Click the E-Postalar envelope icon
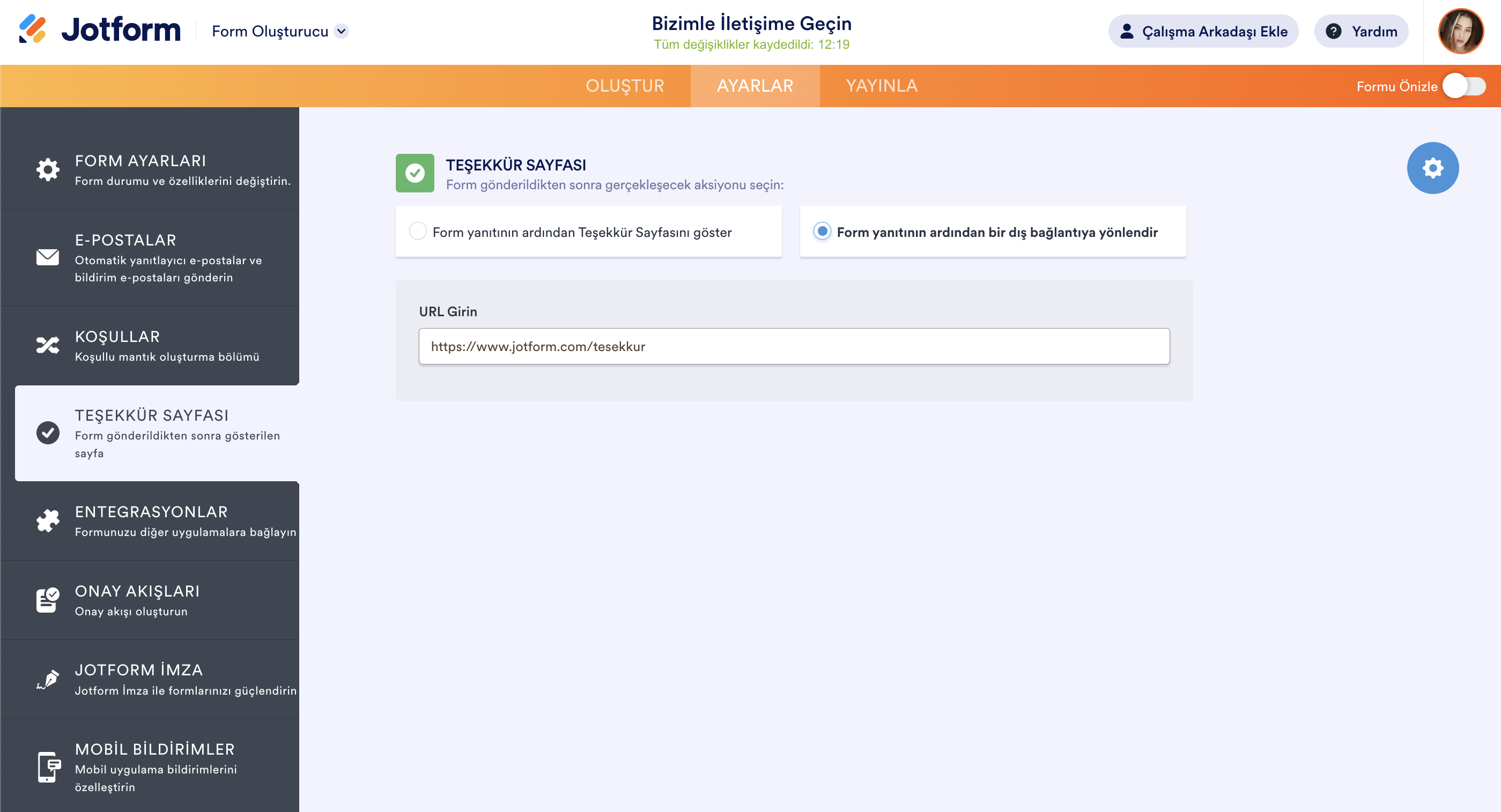The width and height of the screenshot is (1501, 812). click(48, 257)
